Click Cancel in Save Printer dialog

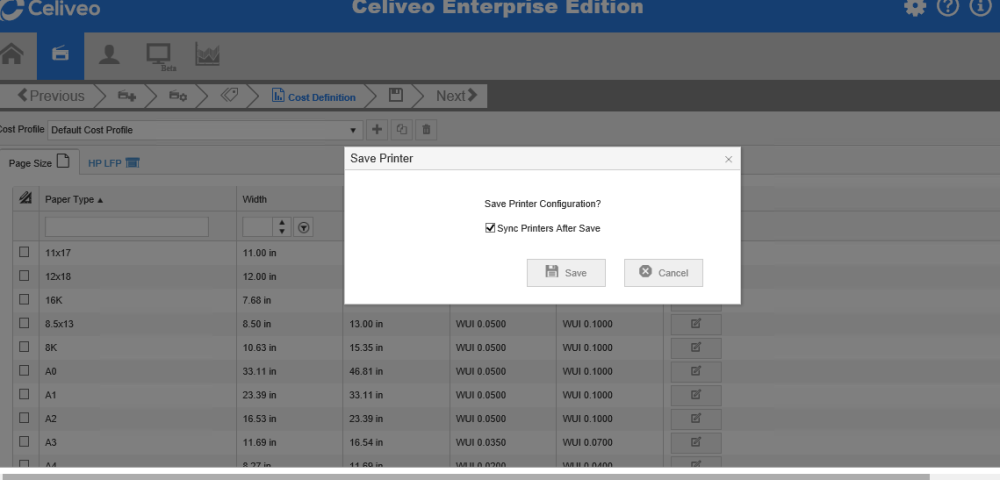point(663,273)
